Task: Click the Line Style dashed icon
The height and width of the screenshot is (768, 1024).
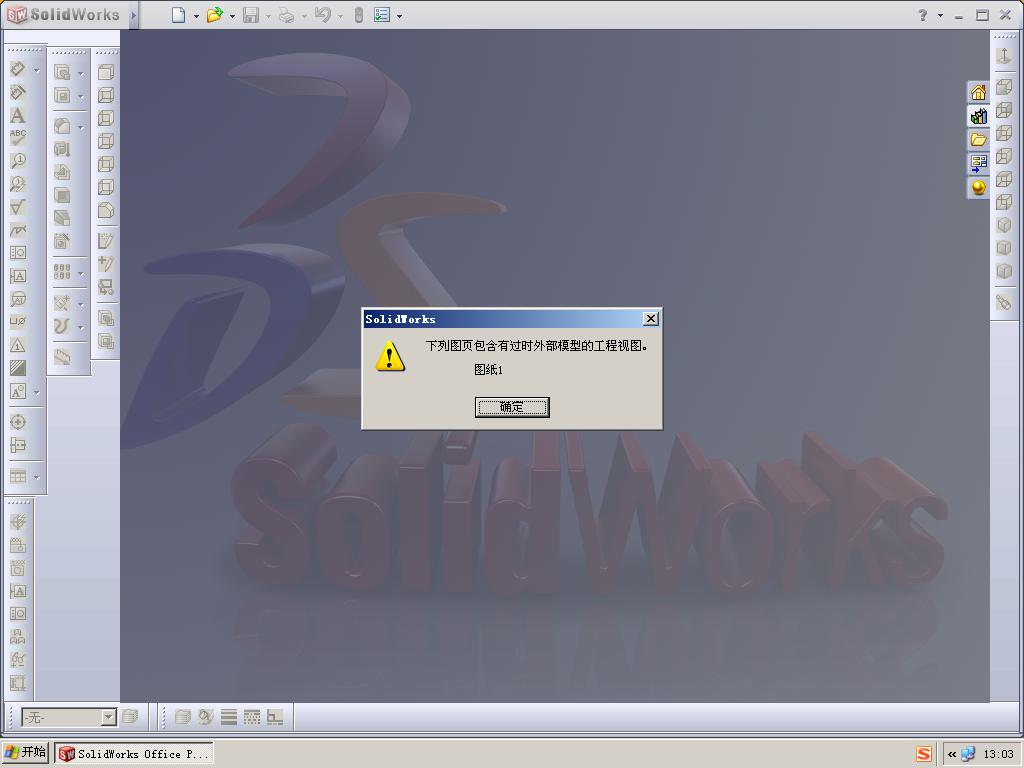Action: point(251,717)
